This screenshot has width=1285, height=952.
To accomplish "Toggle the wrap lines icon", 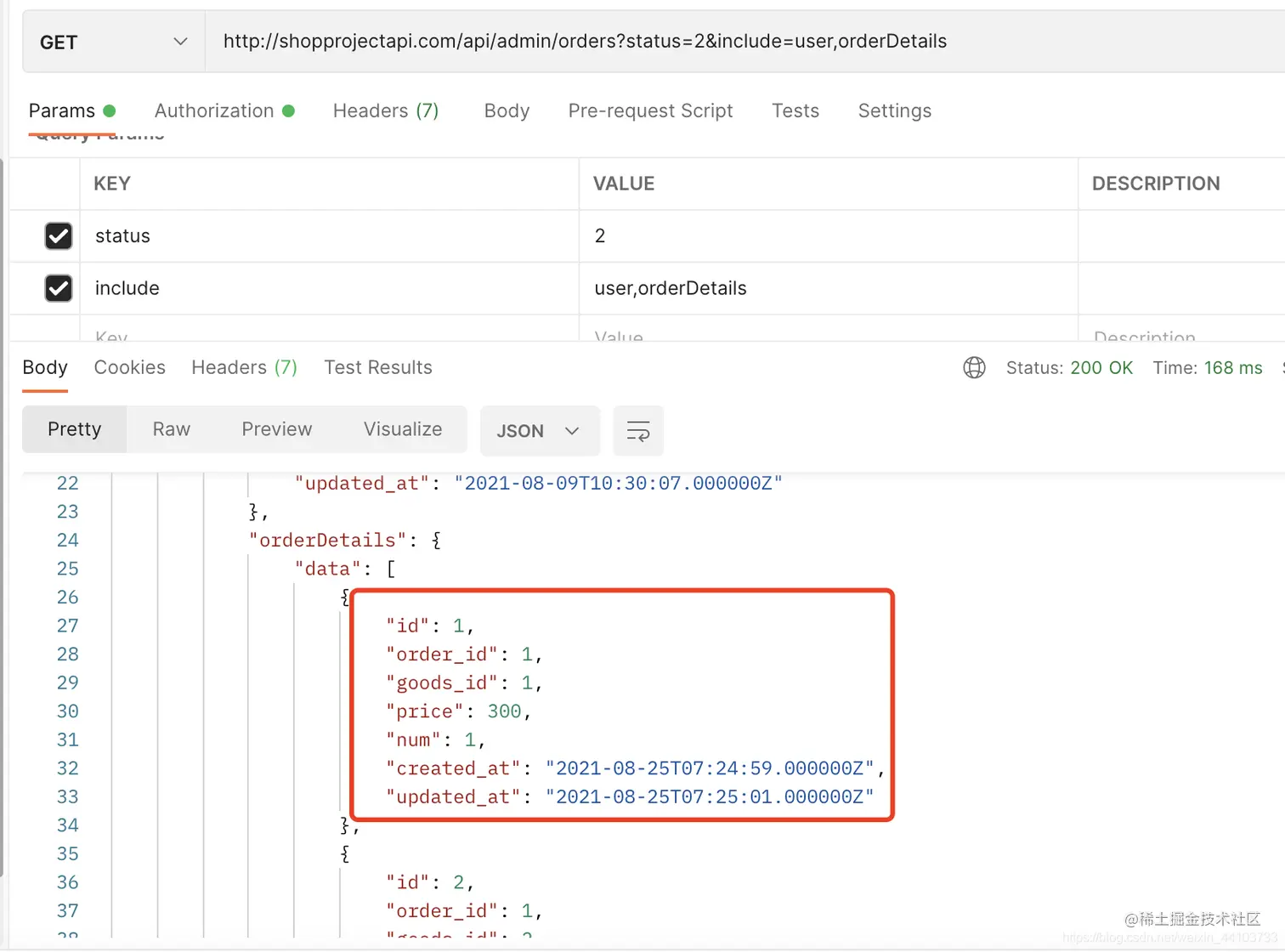I will point(638,431).
